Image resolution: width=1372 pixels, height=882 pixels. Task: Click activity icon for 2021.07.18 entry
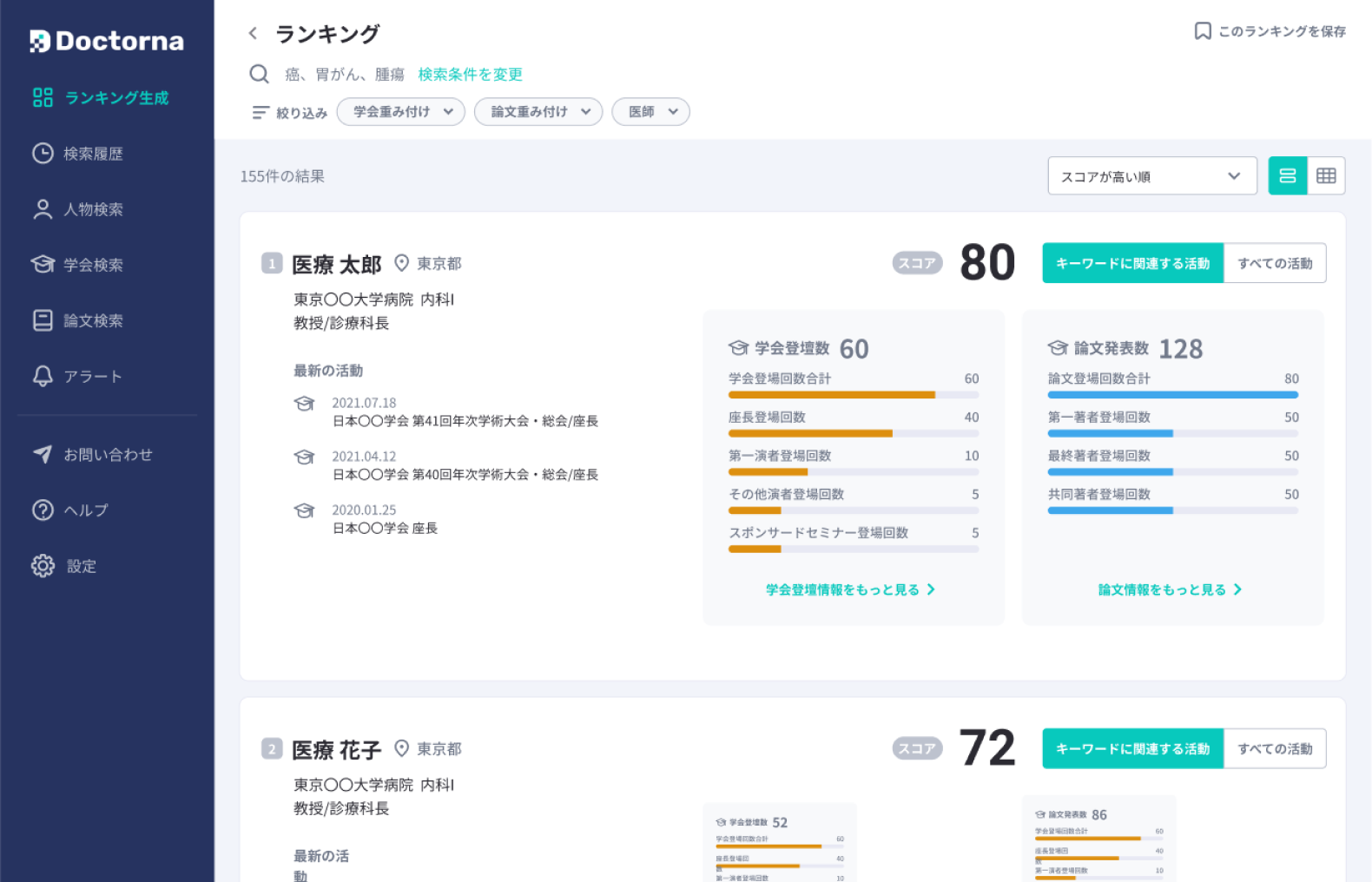pos(304,404)
